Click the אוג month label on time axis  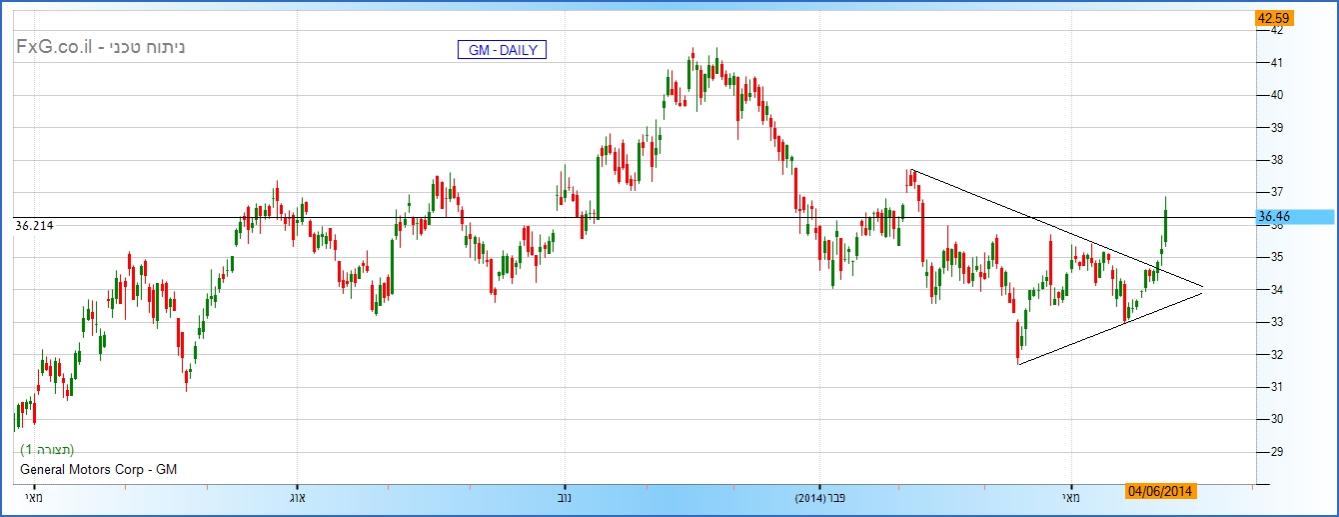tap(296, 497)
